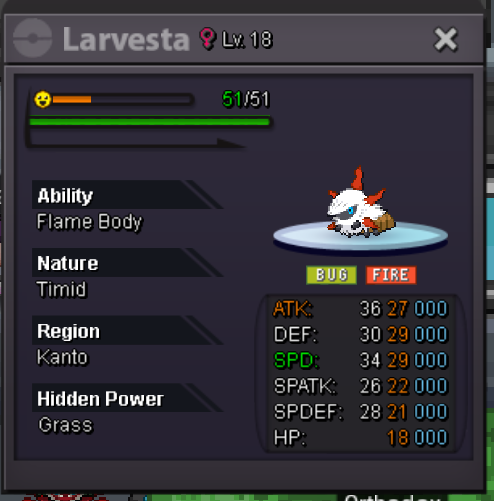
Task: Select the Ability header
Action: (x=127, y=195)
